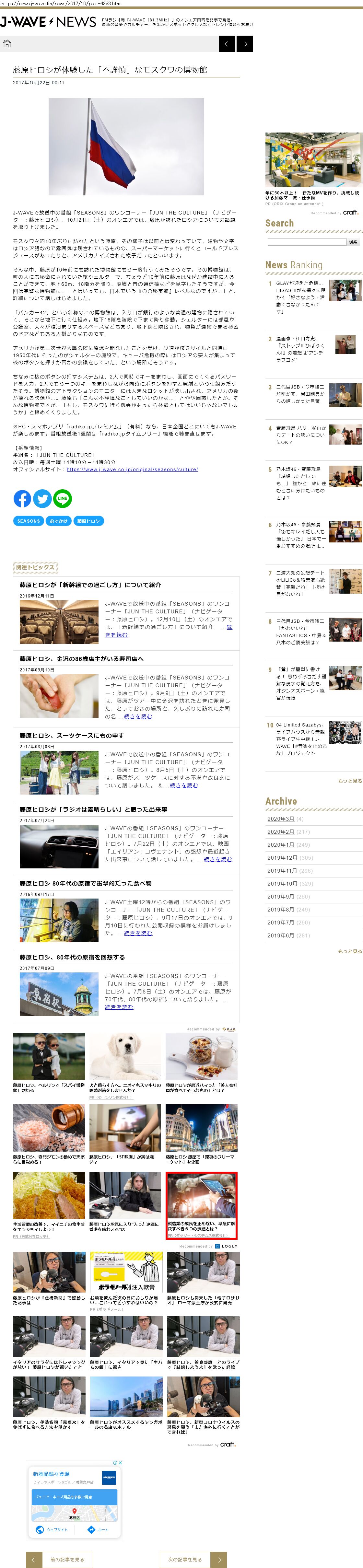Screen dimensions: 363x1568
Task: Open related topic 80年代の原宿を回想する
Action: [x=72, y=957]
